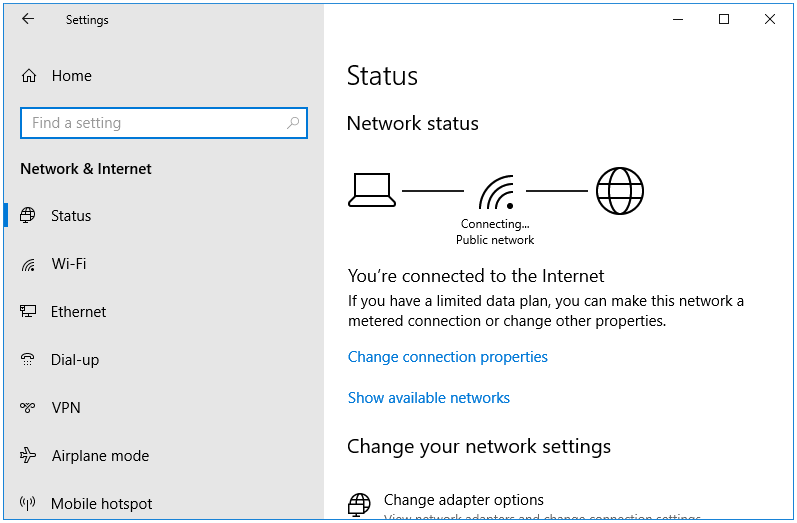Select Ethernet in the sidebar
Screen dimensions: 797x523
(163, 312)
